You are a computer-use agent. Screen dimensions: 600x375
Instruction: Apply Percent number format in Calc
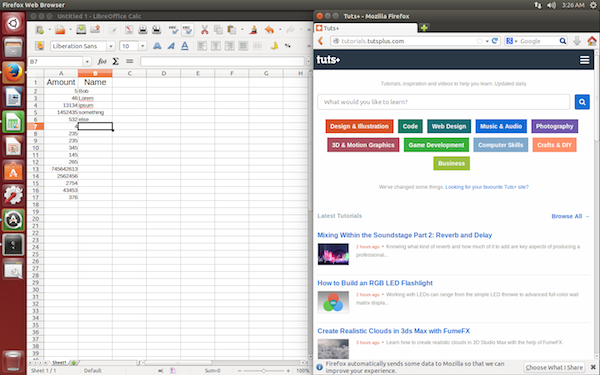pos(288,46)
